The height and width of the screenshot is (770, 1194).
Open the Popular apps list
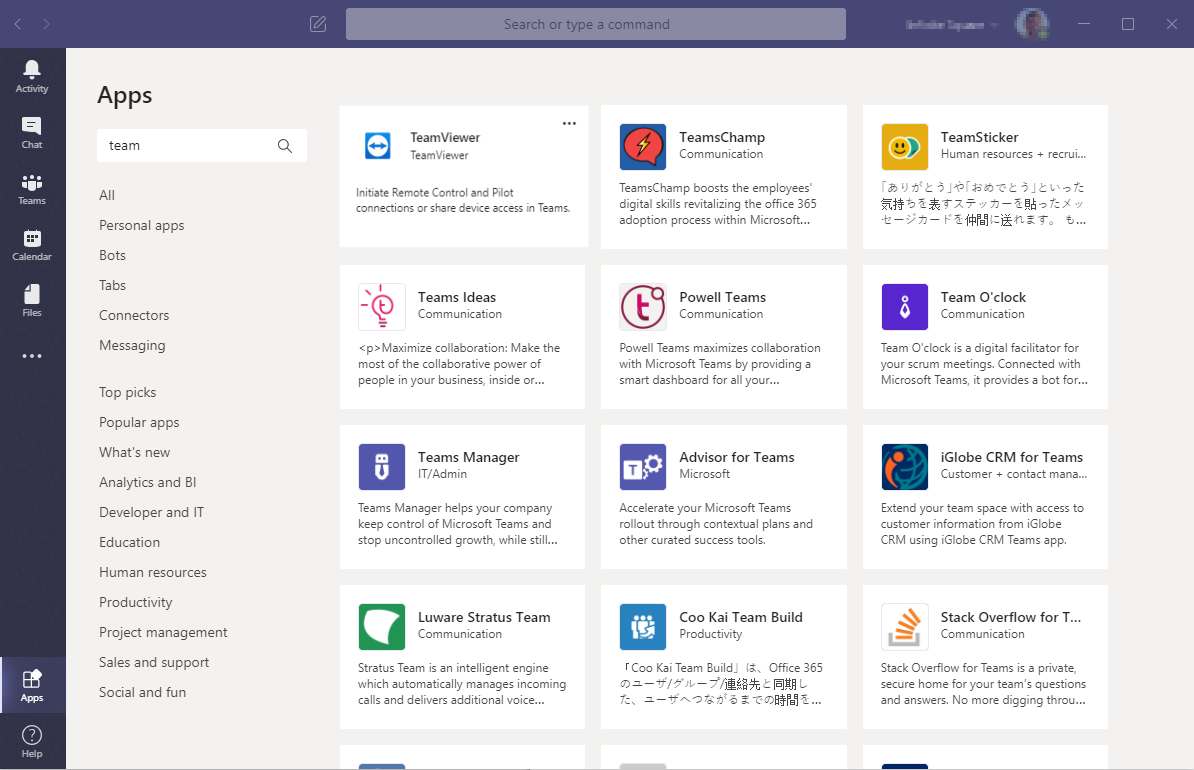click(139, 422)
